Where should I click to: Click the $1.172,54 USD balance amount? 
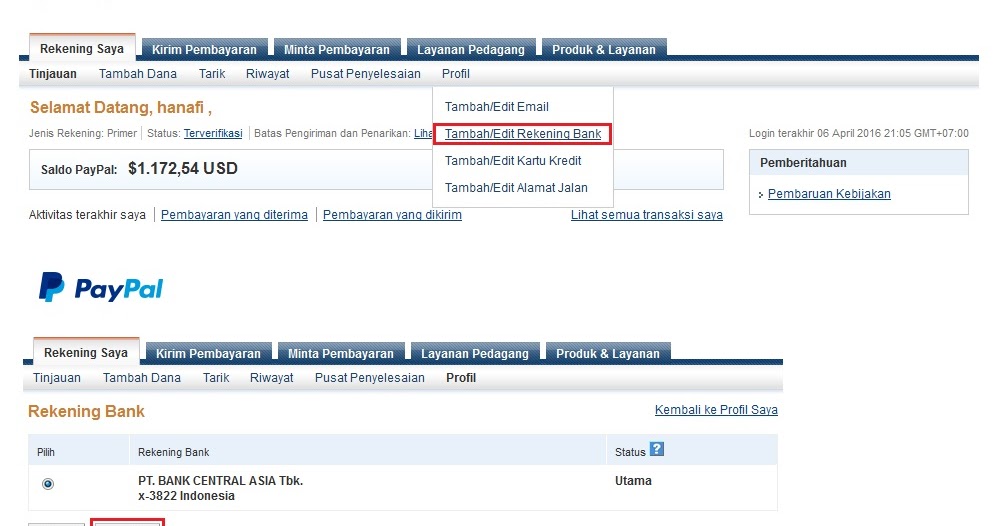(x=183, y=168)
